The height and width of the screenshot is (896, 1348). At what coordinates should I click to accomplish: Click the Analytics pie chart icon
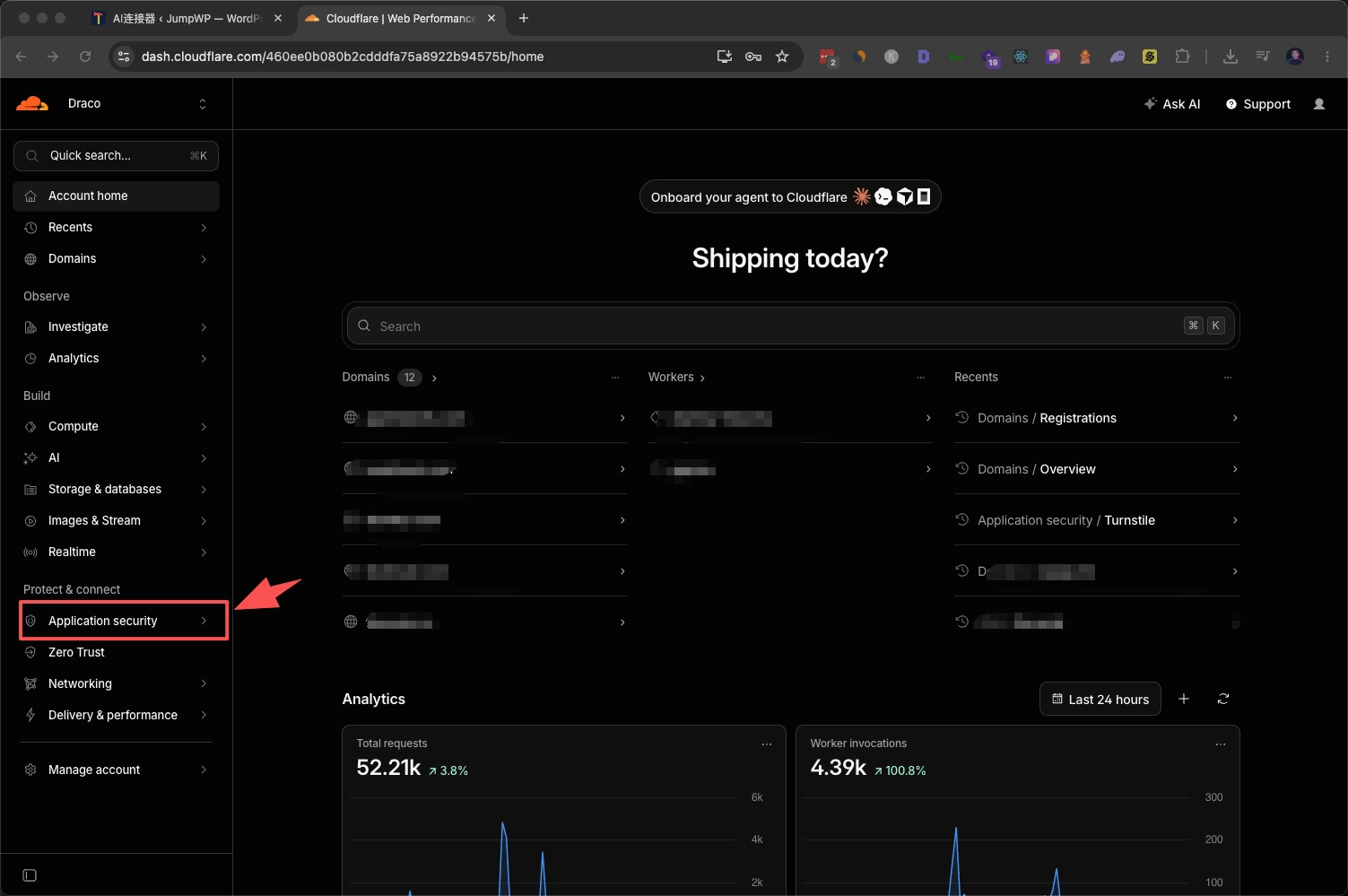(x=30, y=359)
